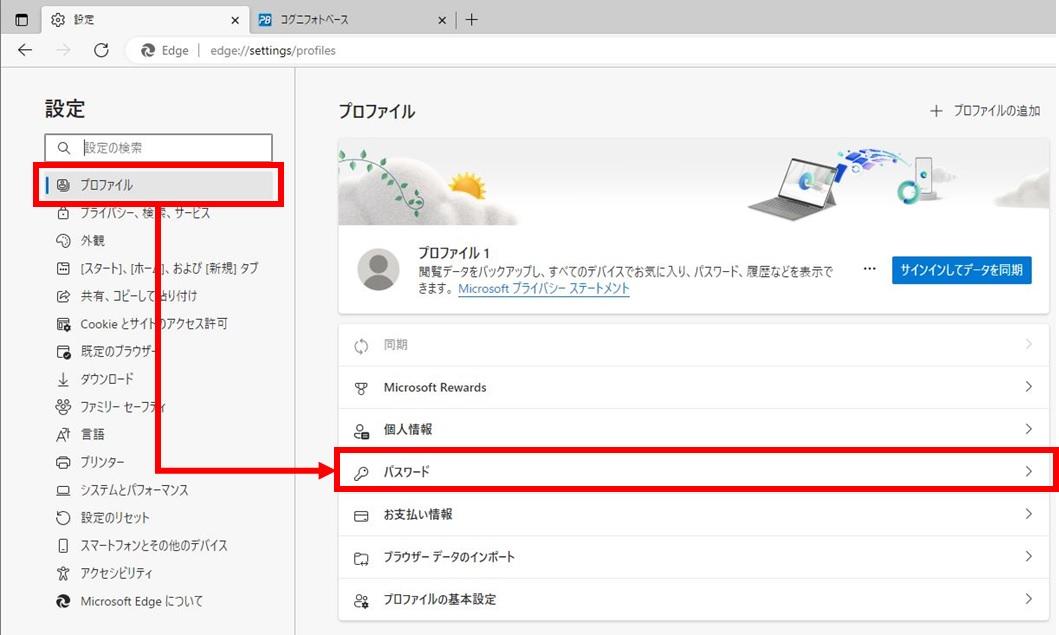Image resolution: width=1059 pixels, height=635 pixels.
Task: Click the browser back arrow
Action: tap(25, 50)
